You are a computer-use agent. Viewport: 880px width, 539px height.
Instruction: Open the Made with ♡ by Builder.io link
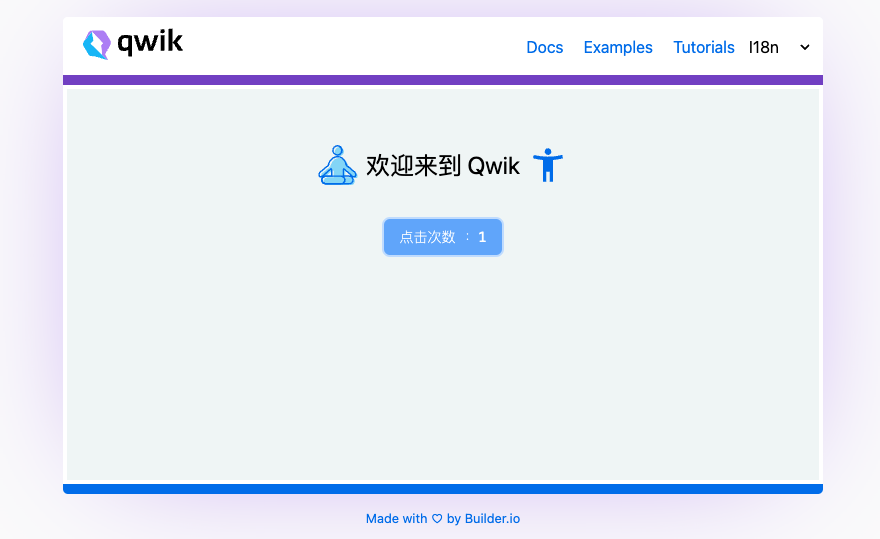tap(443, 519)
